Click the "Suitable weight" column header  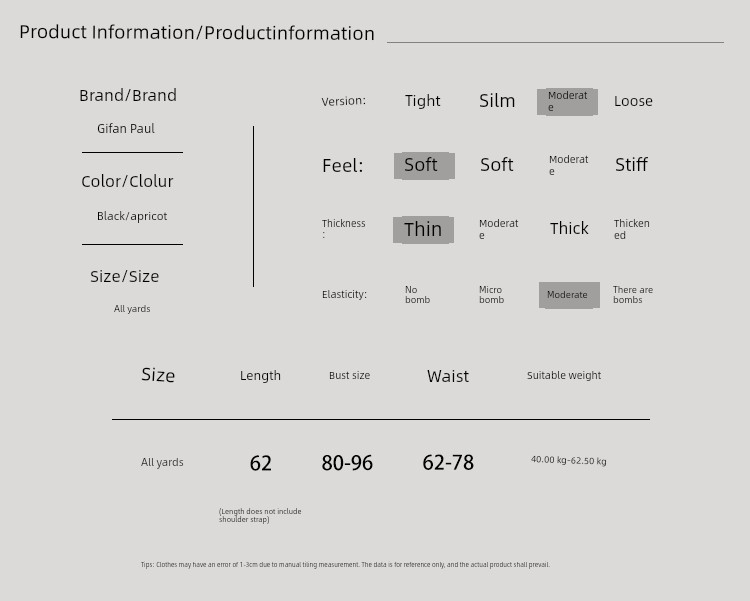coord(564,376)
